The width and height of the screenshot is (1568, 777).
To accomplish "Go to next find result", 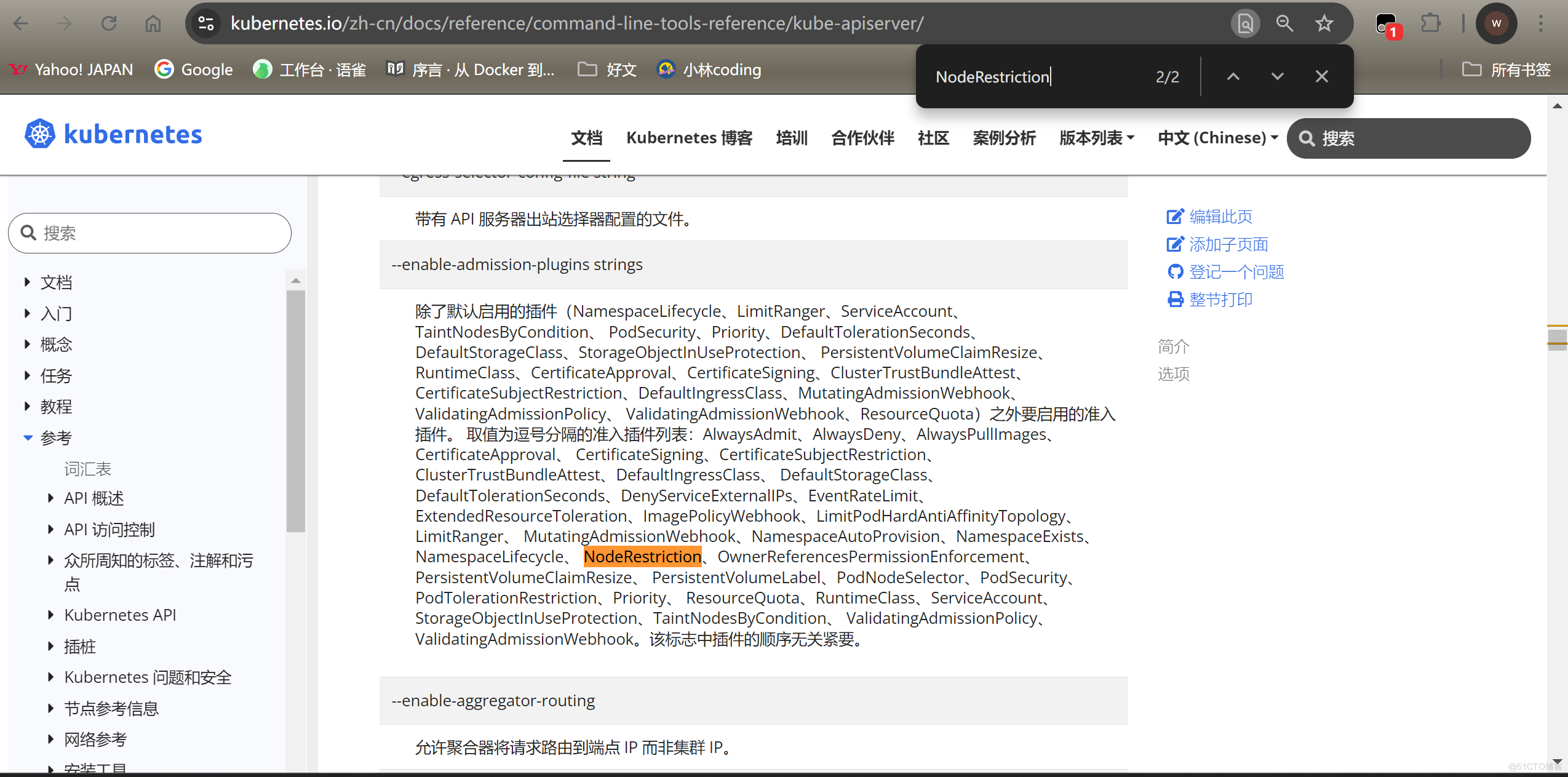I will click(x=1277, y=76).
